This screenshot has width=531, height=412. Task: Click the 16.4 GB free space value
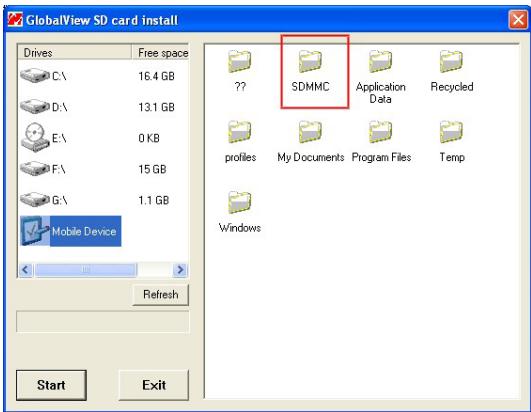tap(156, 76)
